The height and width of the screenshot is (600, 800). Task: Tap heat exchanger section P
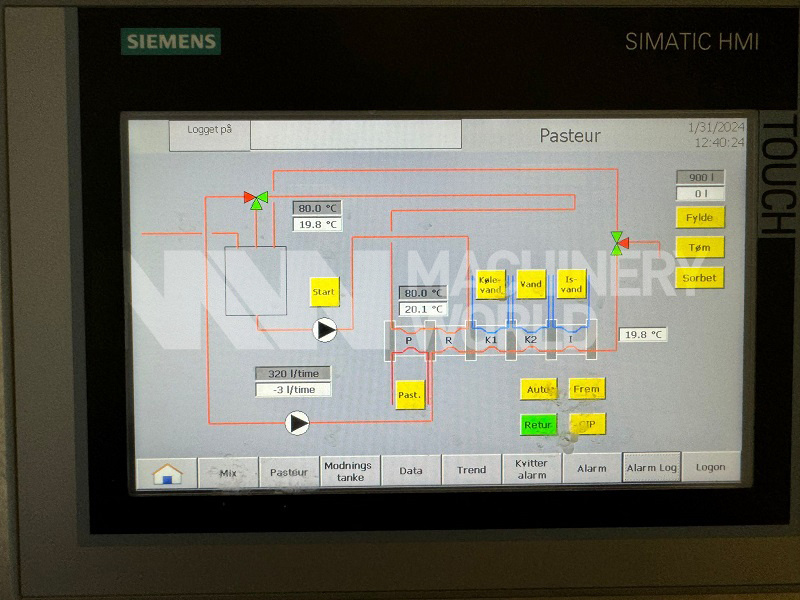coord(409,340)
